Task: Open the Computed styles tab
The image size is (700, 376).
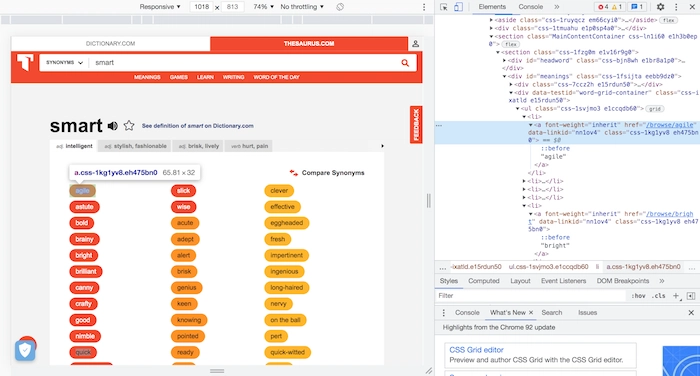Action: tap(483, 281)
